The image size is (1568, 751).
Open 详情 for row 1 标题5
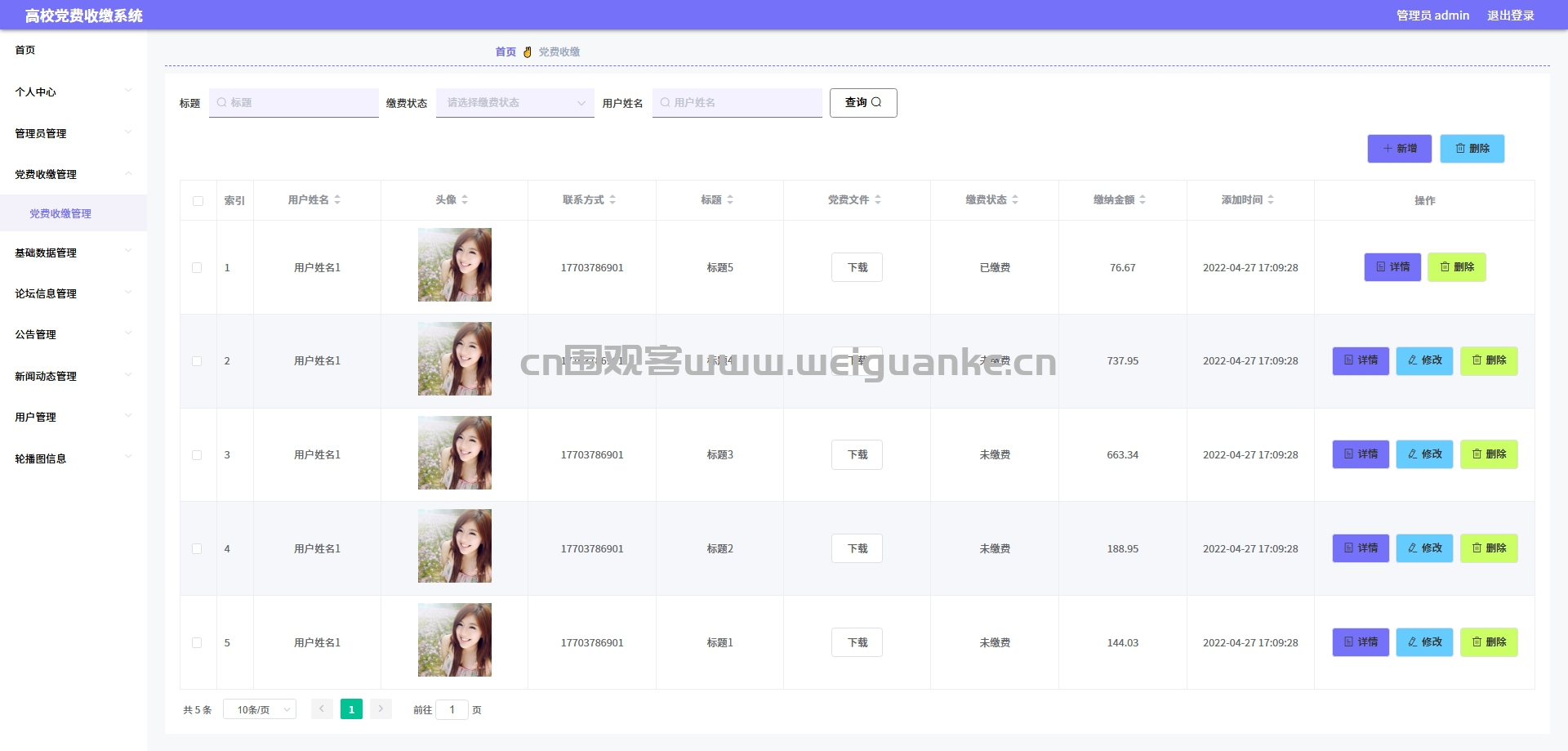pos(1392,267)
